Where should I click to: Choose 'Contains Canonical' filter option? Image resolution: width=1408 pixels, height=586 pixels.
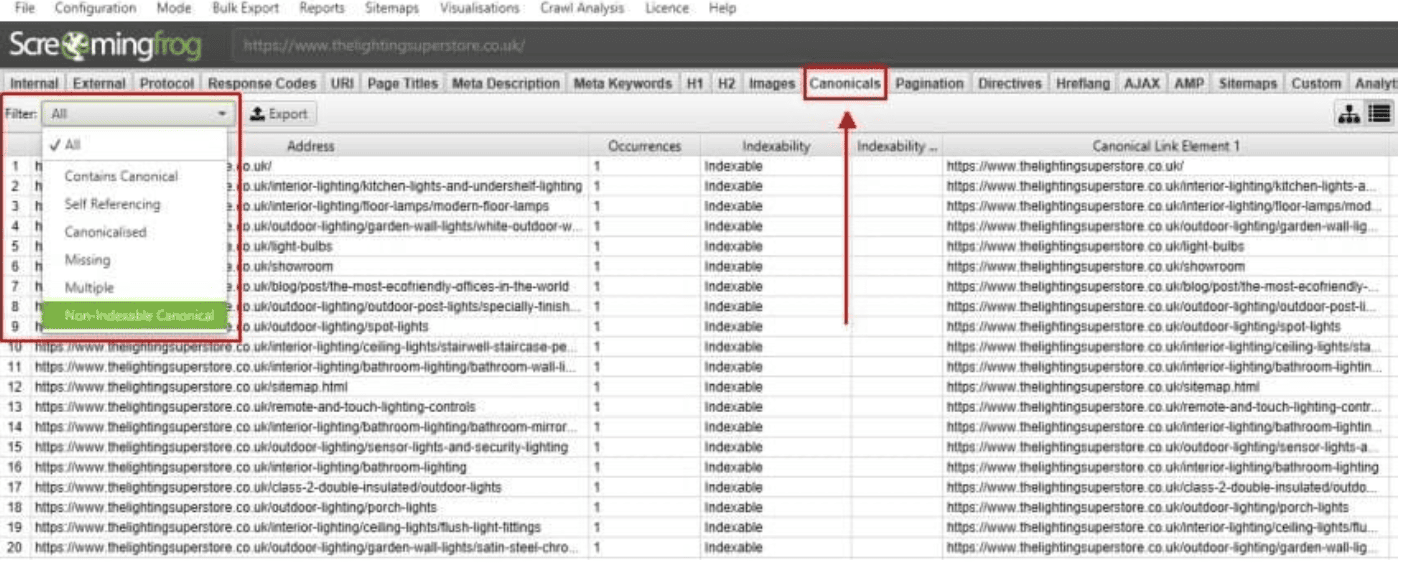point(134,176)
